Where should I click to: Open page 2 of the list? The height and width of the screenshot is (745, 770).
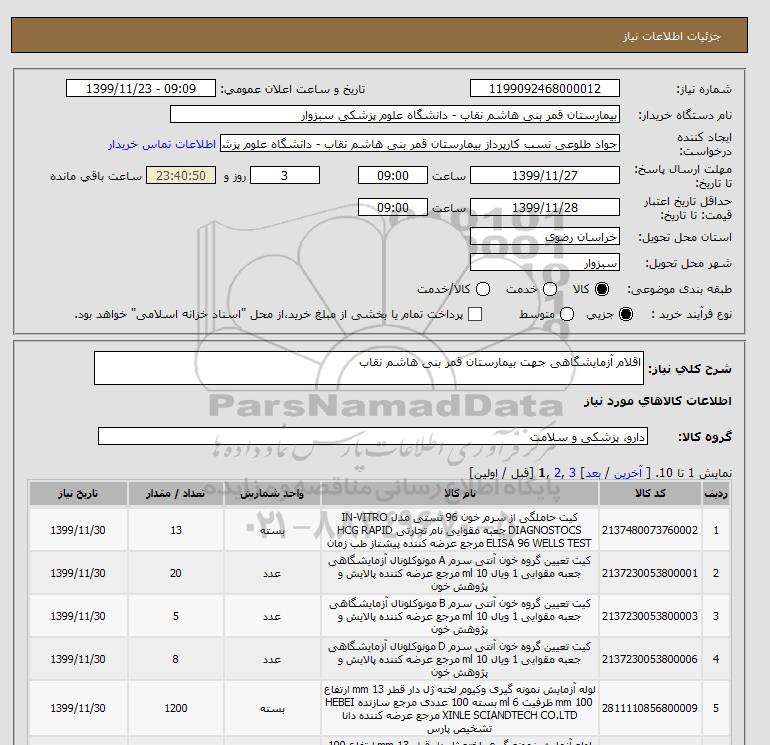click(x=557, y=473)
